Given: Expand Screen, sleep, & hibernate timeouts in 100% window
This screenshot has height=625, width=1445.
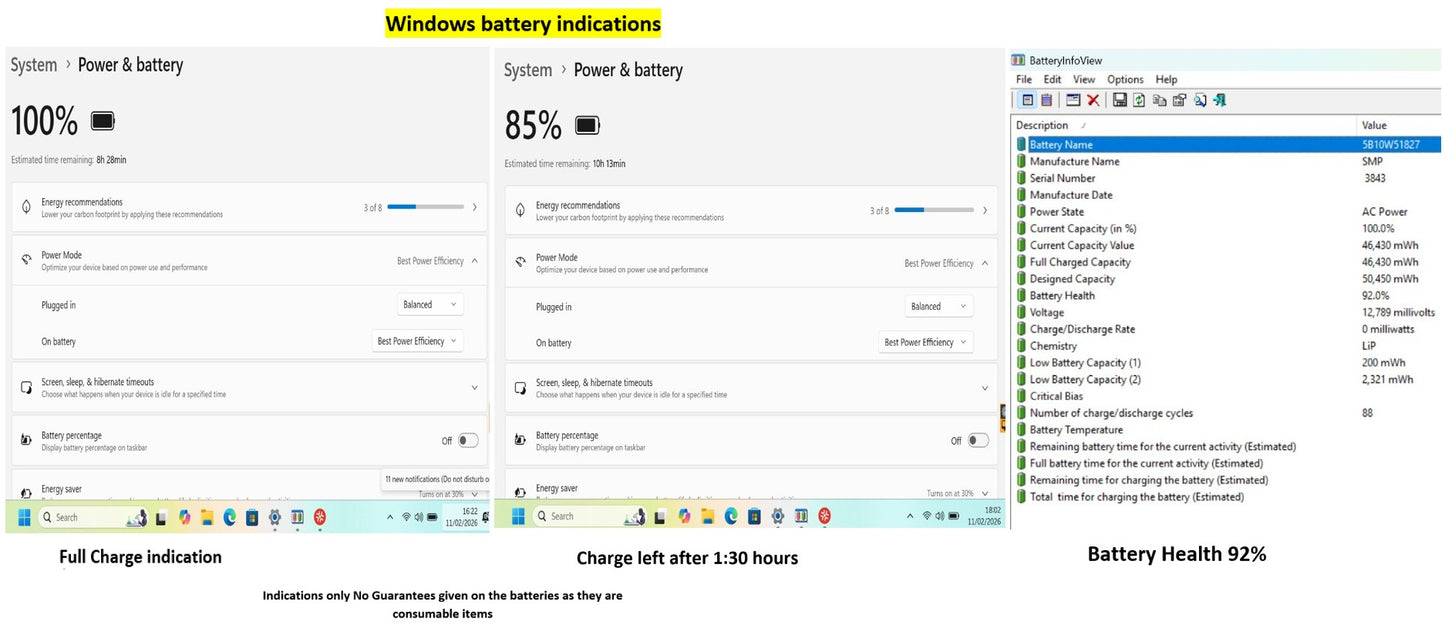Looking at the screenshot, I should [474, 387].
